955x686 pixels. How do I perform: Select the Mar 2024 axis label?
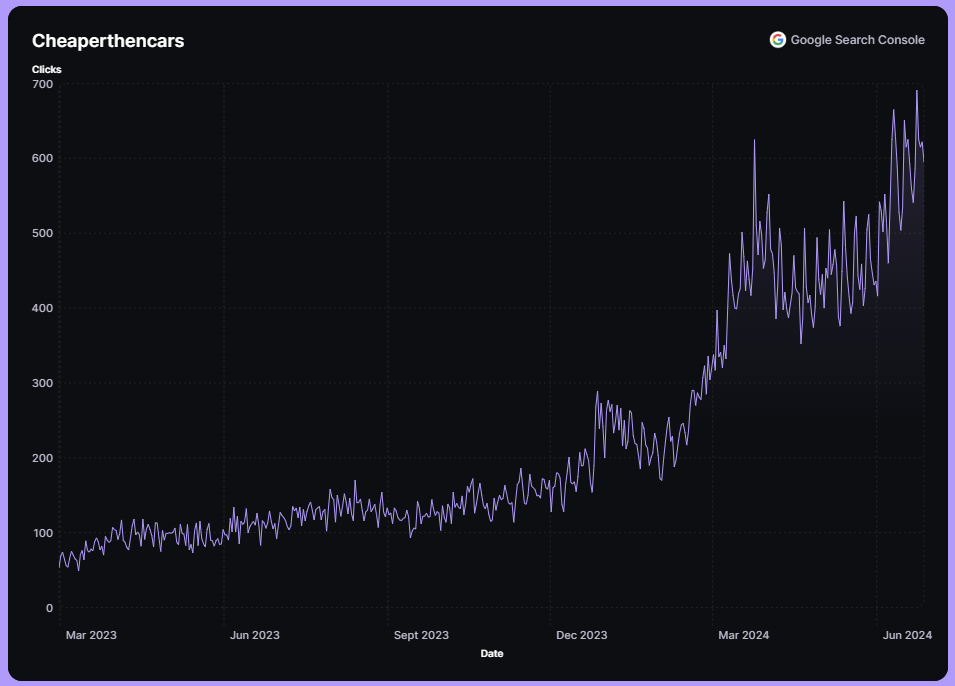pyautogui.click(x=743, y=635)
